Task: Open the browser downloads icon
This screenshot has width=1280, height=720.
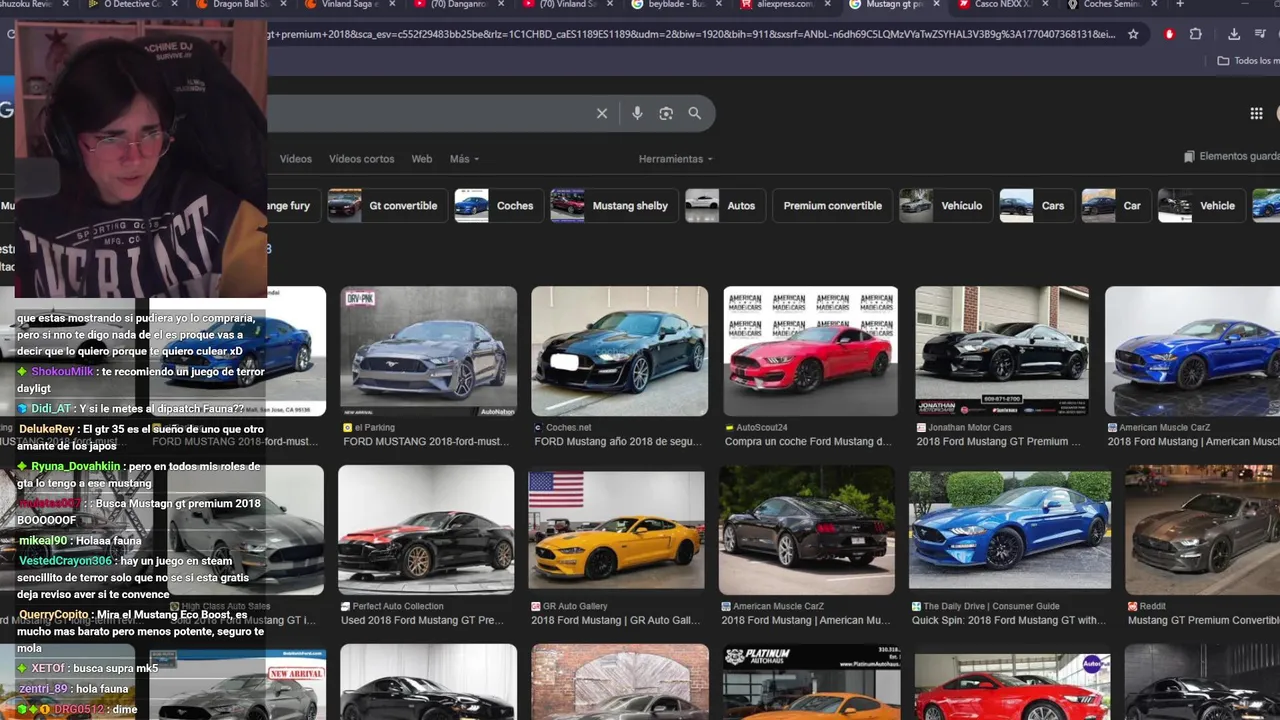Action: tap(1234, 34)
